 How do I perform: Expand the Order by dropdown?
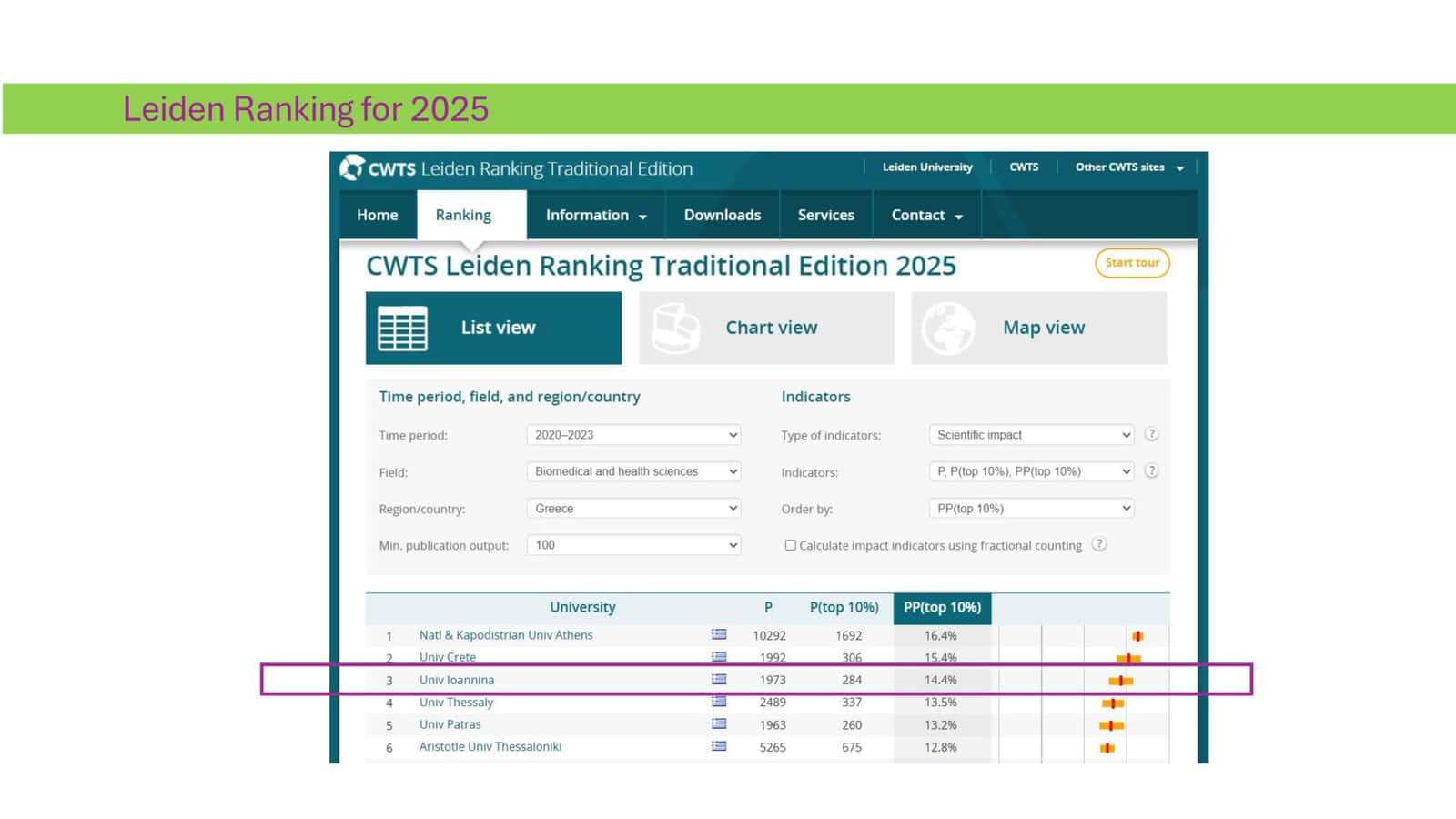(x=1031, y=509)
